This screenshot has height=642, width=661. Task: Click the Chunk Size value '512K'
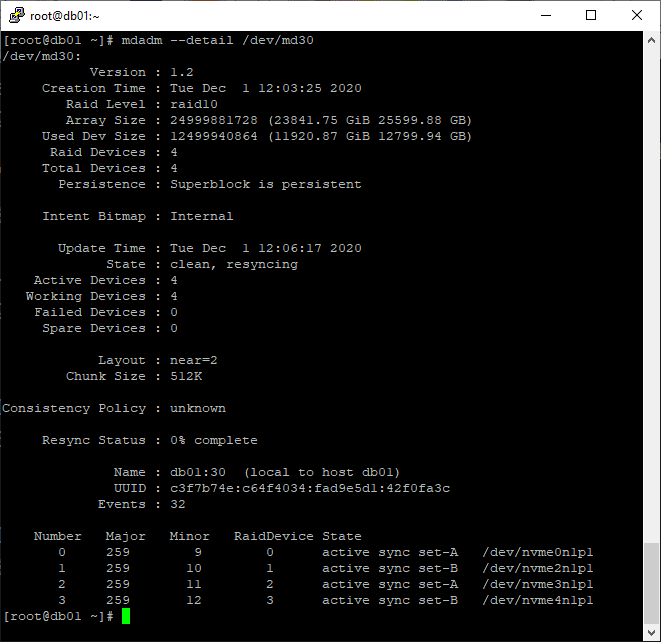(x=186, y=376)
